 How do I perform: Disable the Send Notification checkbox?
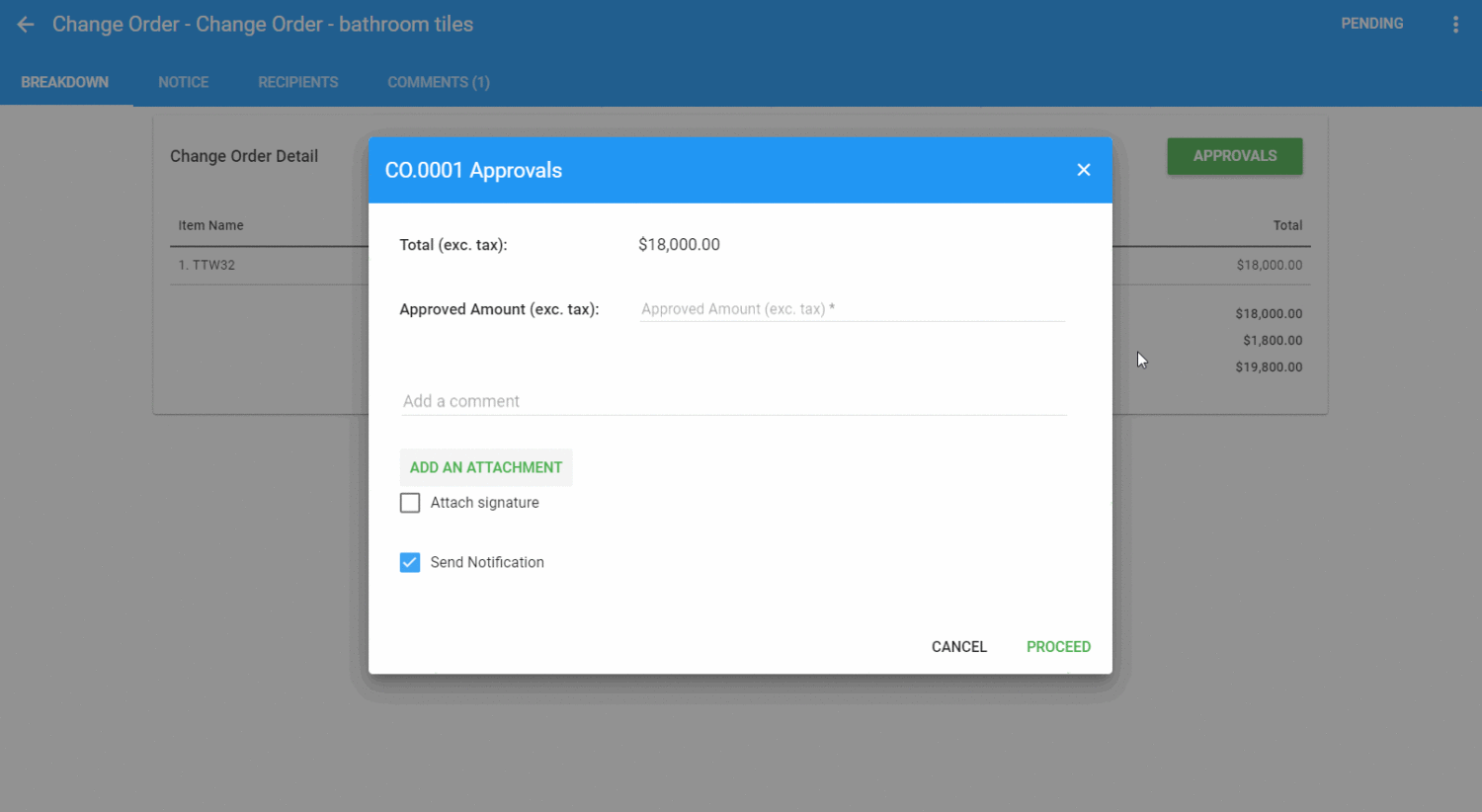point(410,562)
